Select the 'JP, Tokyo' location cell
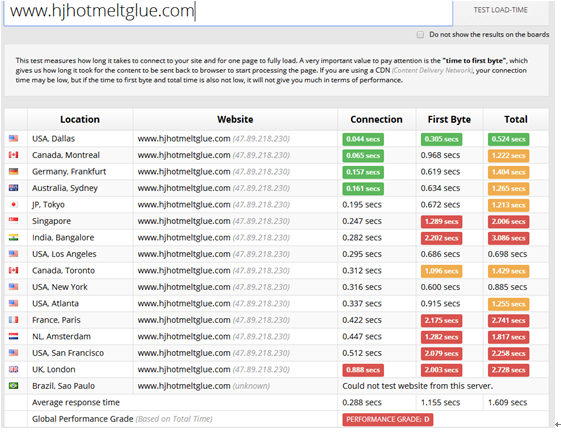561x432 pixels. coord(80,204)
